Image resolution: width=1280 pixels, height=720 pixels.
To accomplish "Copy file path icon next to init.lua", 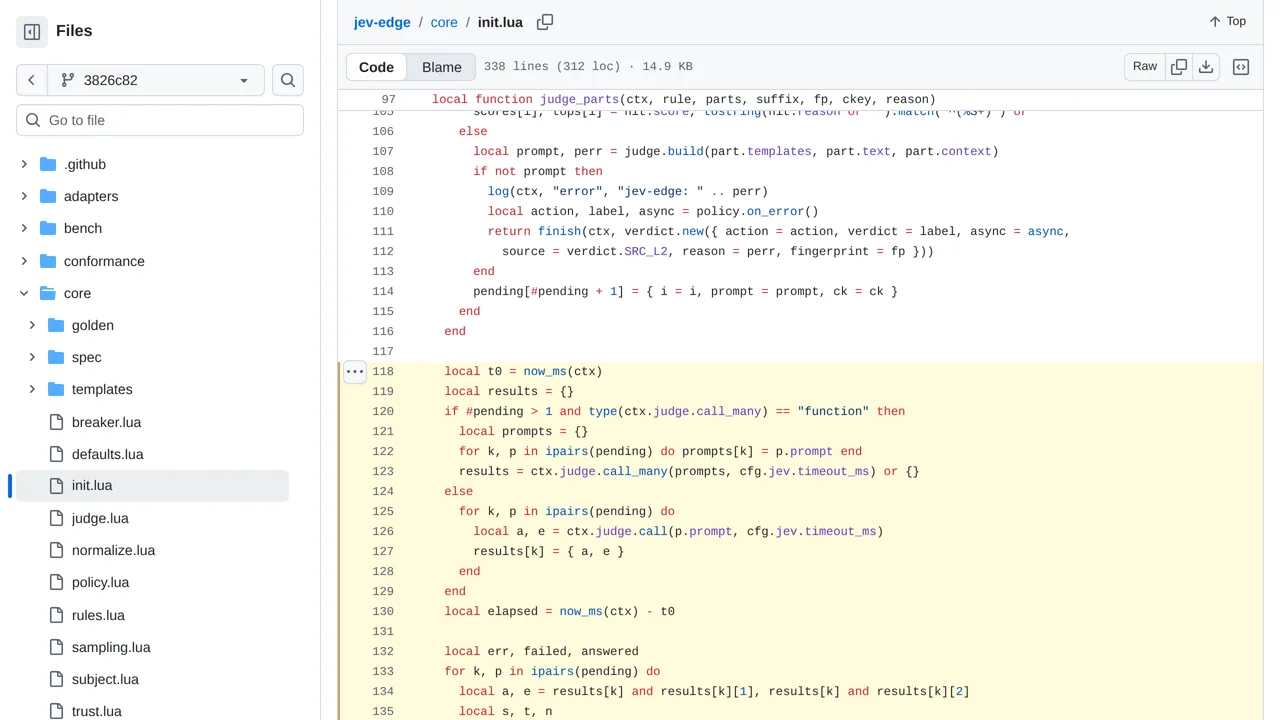I will tap(545, 22).
